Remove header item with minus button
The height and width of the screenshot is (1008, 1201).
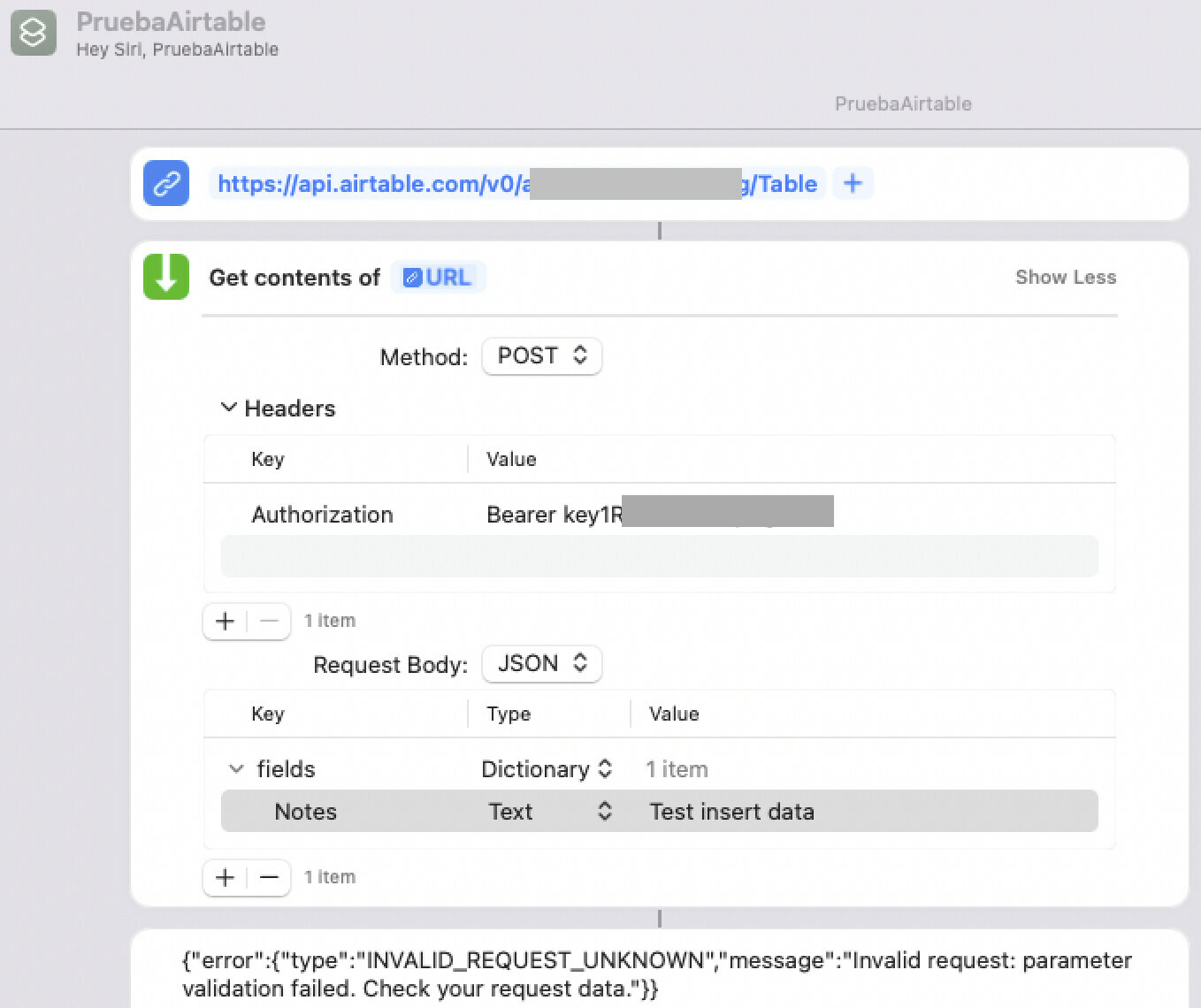point(269,621)
